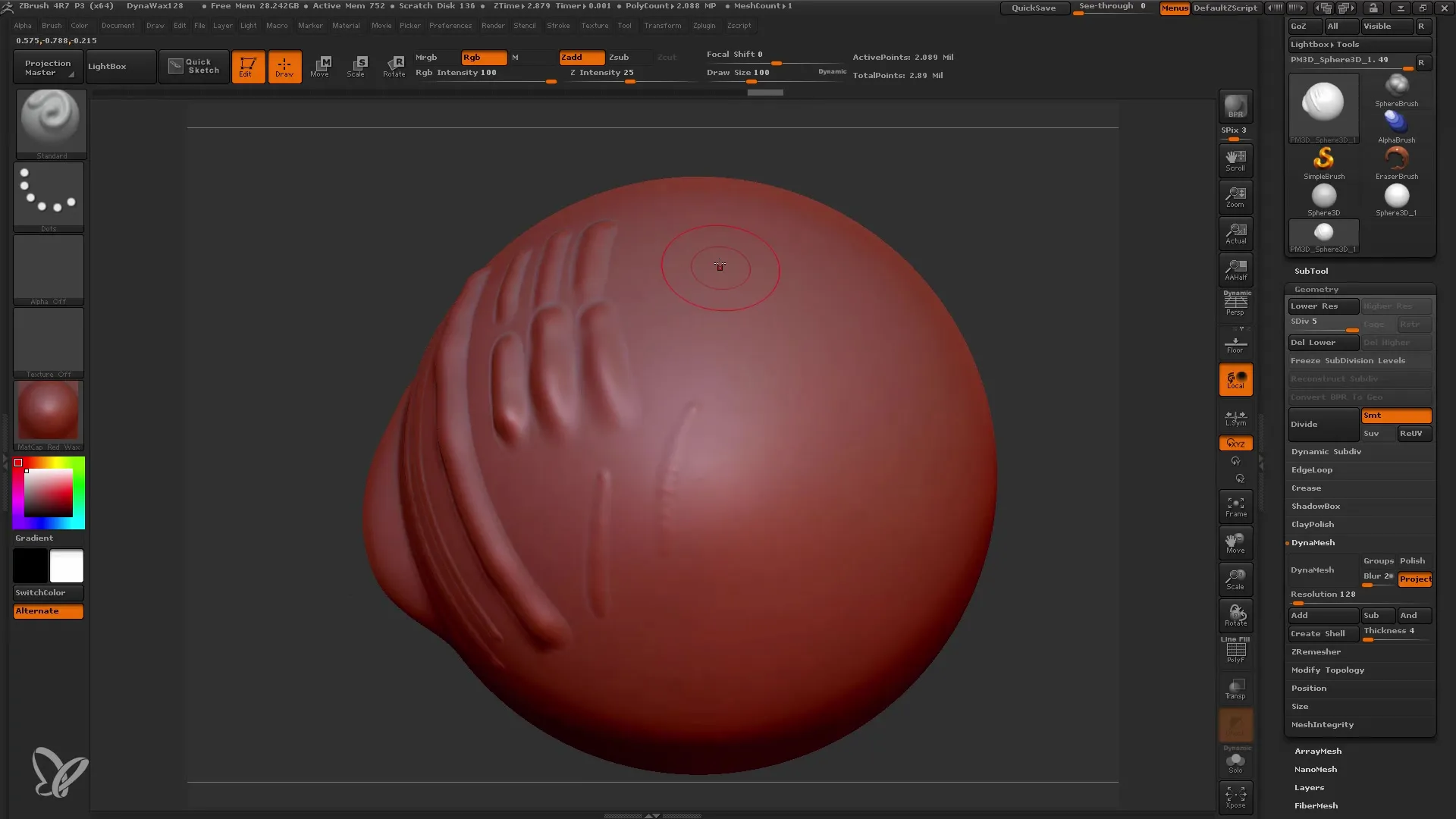Select the Rotate tool in toolbar
The height and width of the screenshot is (819, 1456).
coord(393,65)
